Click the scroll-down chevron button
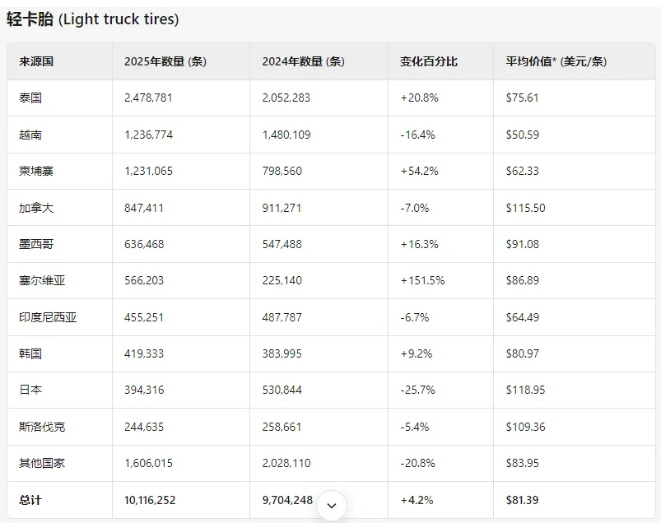This screenshot has height=528, width=668. click(331, 506)
